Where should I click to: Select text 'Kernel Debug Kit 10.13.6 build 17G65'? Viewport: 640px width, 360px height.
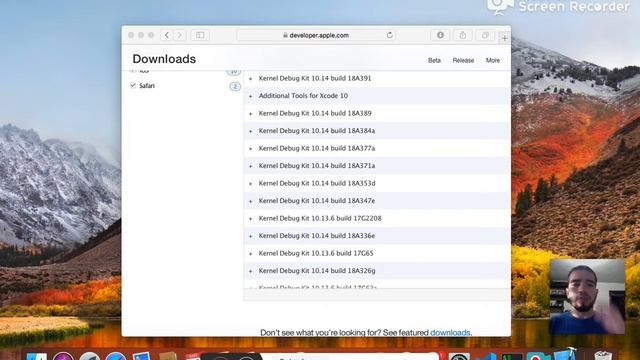pos(316,253)
